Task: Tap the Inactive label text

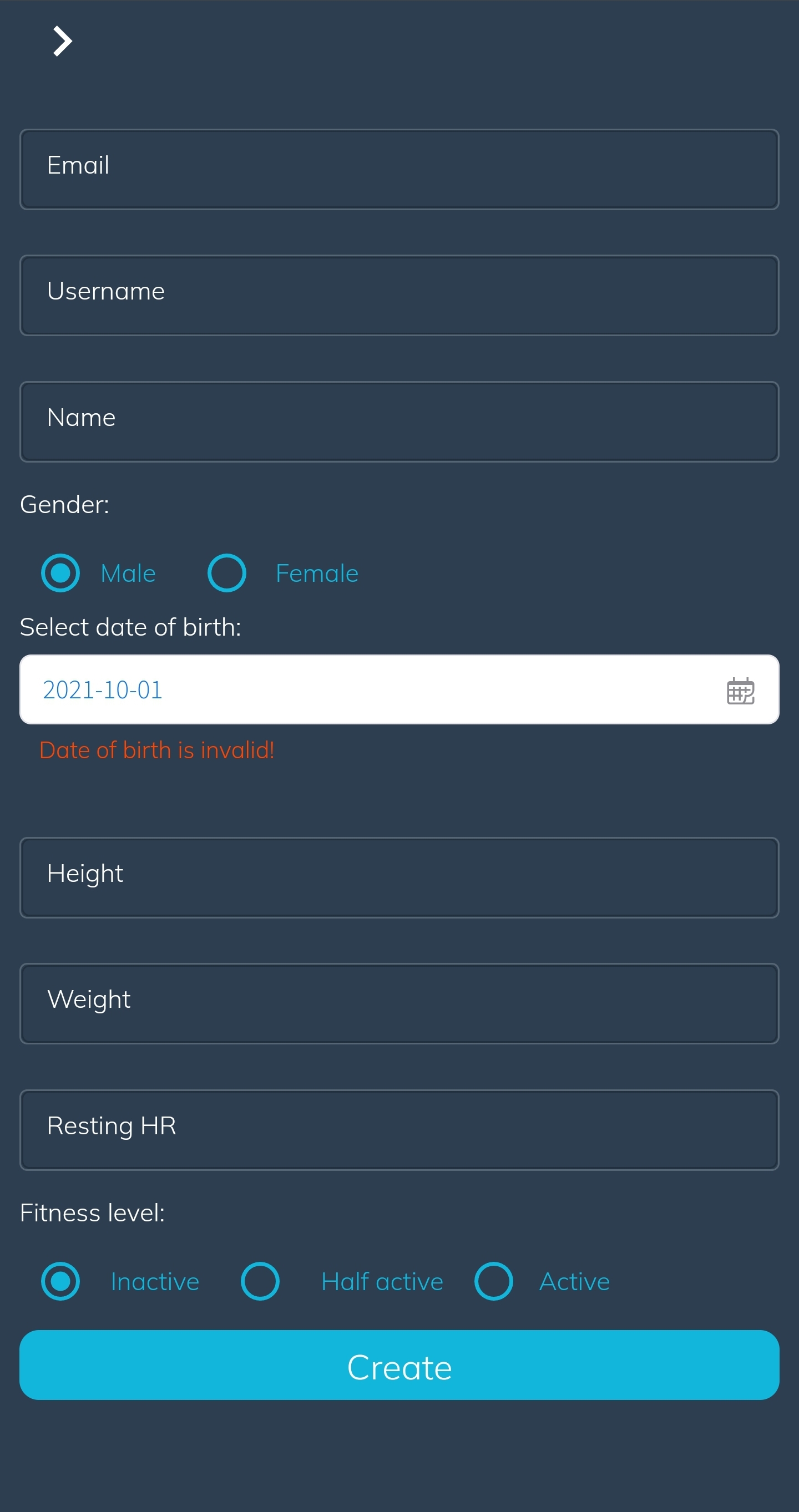Action: pos(155,1281)
